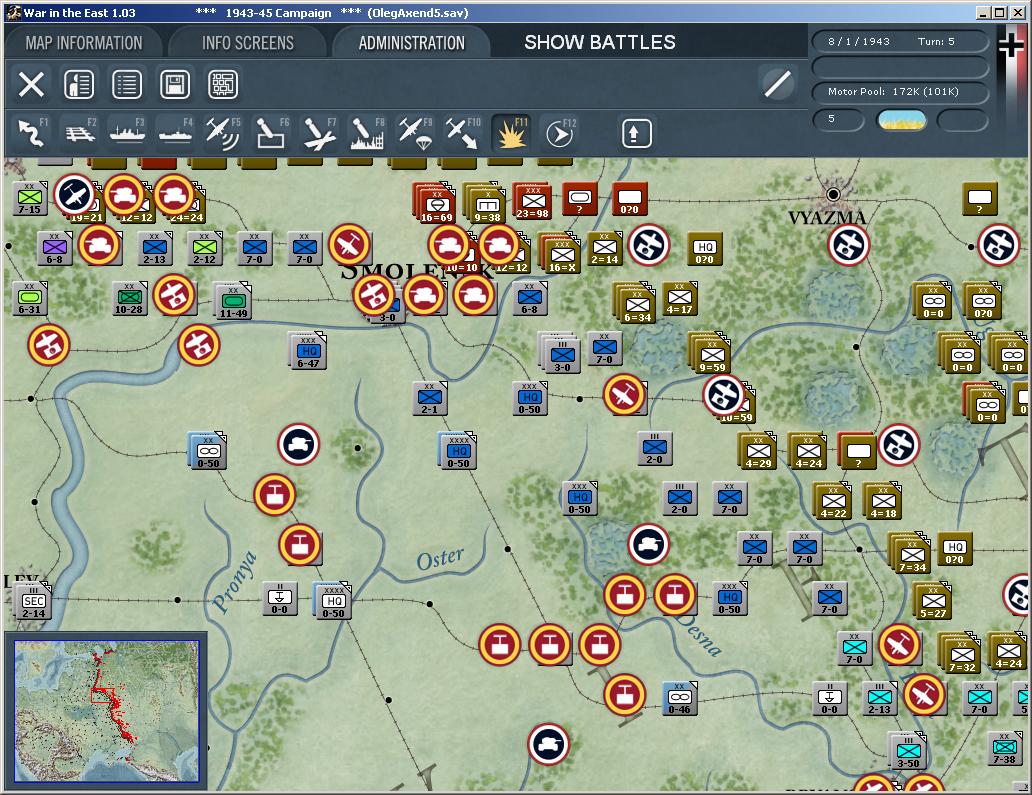Click the X quit icon in administration row
The image size is (1032, 795).
[31, 84]
